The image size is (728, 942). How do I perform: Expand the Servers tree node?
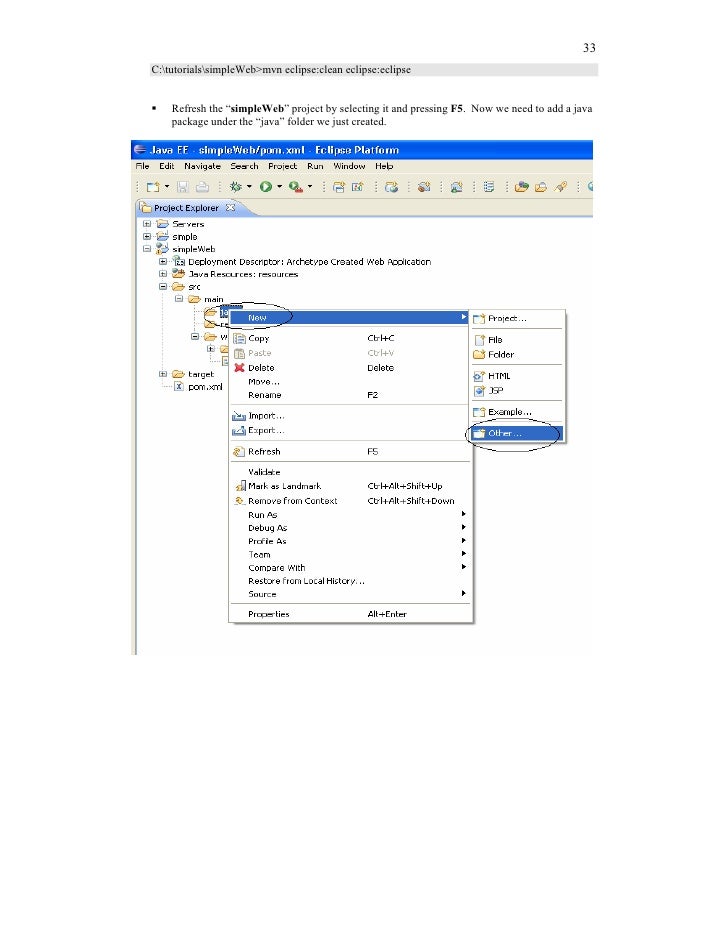point(147,223)
